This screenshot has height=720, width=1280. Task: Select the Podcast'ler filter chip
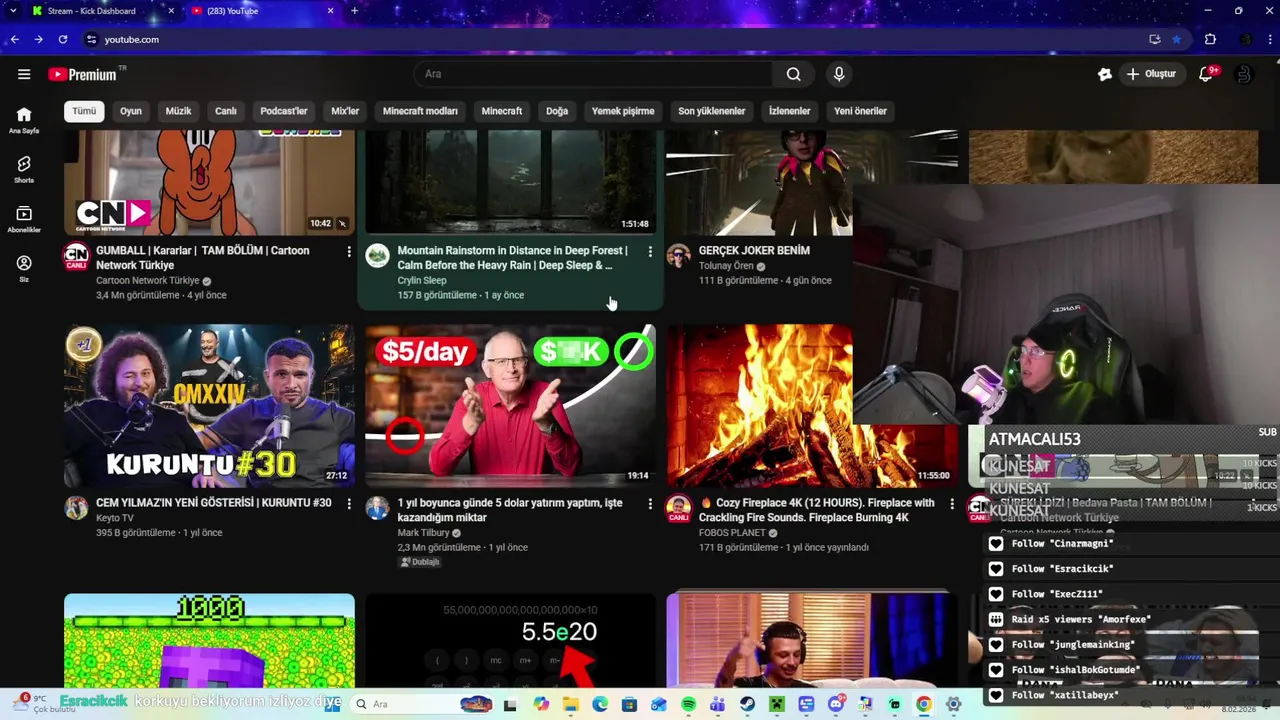(x=284, y=111)
